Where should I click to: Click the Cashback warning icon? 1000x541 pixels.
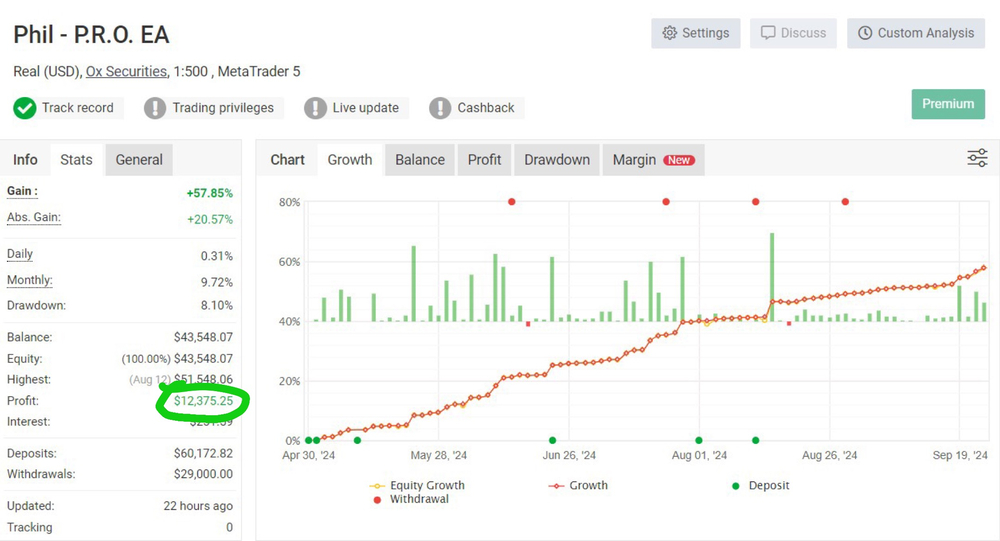(x=440, y=108)
